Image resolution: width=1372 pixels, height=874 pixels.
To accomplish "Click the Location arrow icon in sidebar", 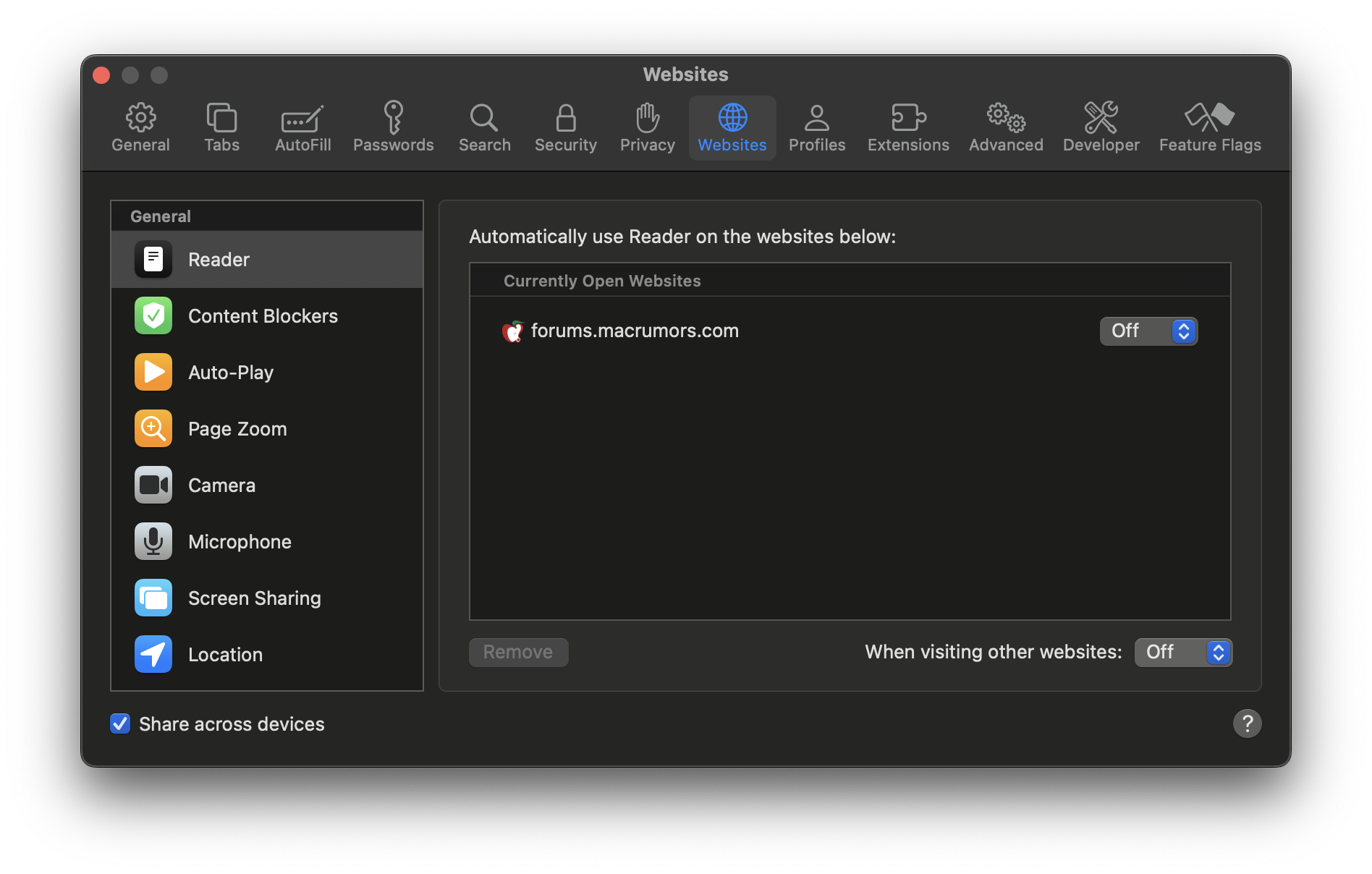I will point(153,654).
